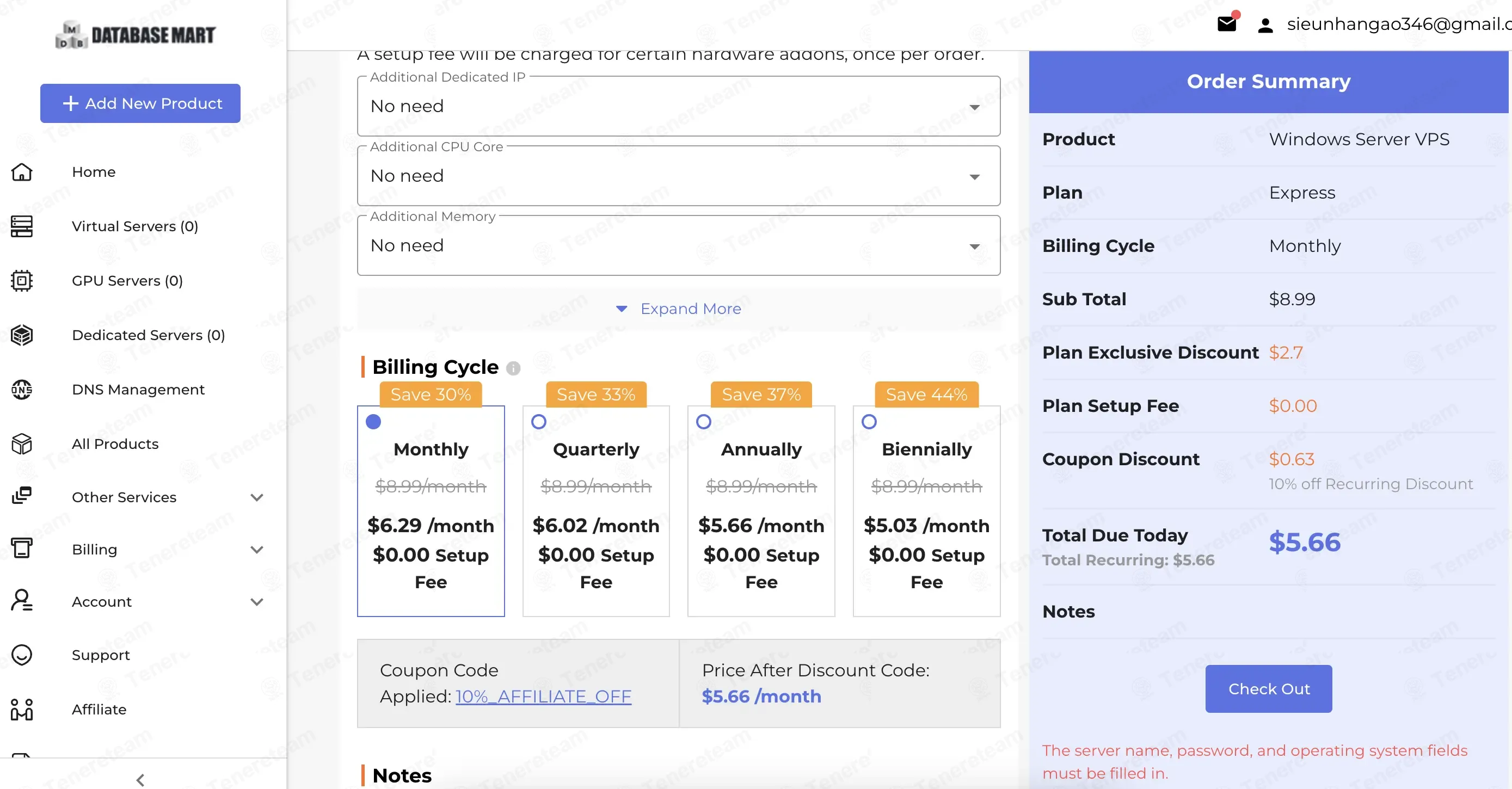Expand the Account submenu chevron
Viewport: 1512px width, 789px height.
point(256,602)
